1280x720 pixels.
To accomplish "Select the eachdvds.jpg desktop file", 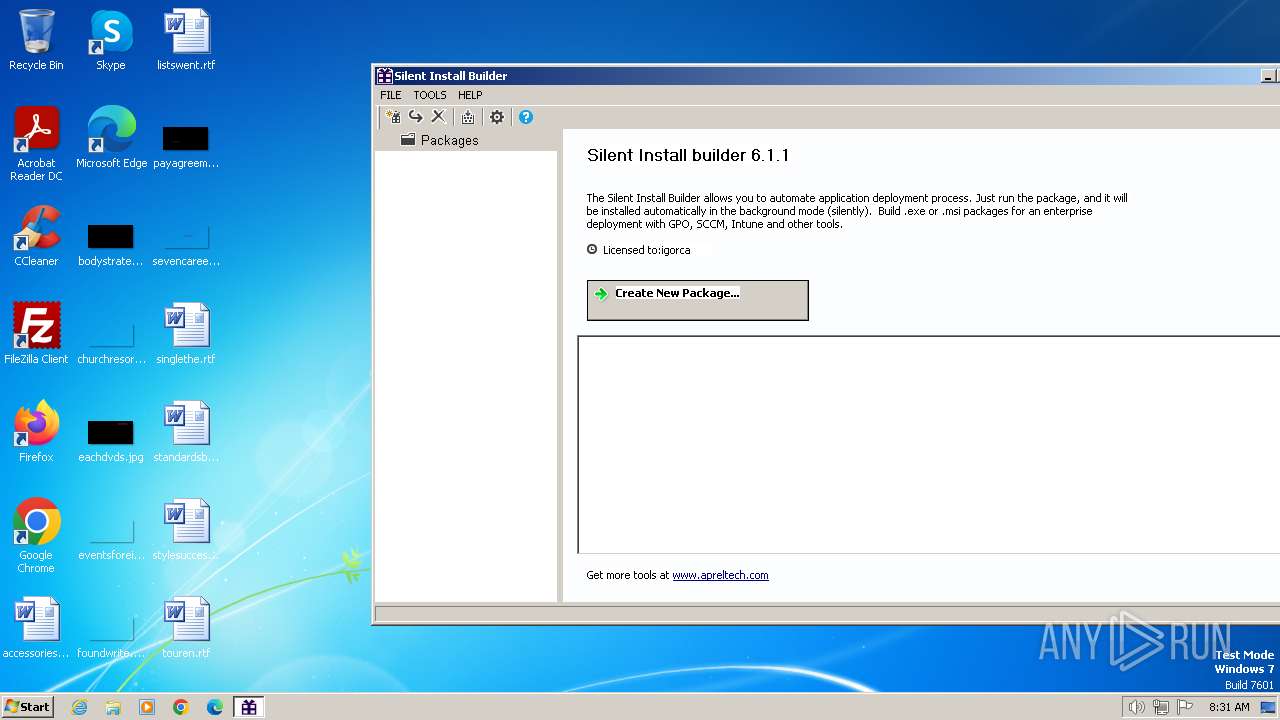I will coord(111,440).
